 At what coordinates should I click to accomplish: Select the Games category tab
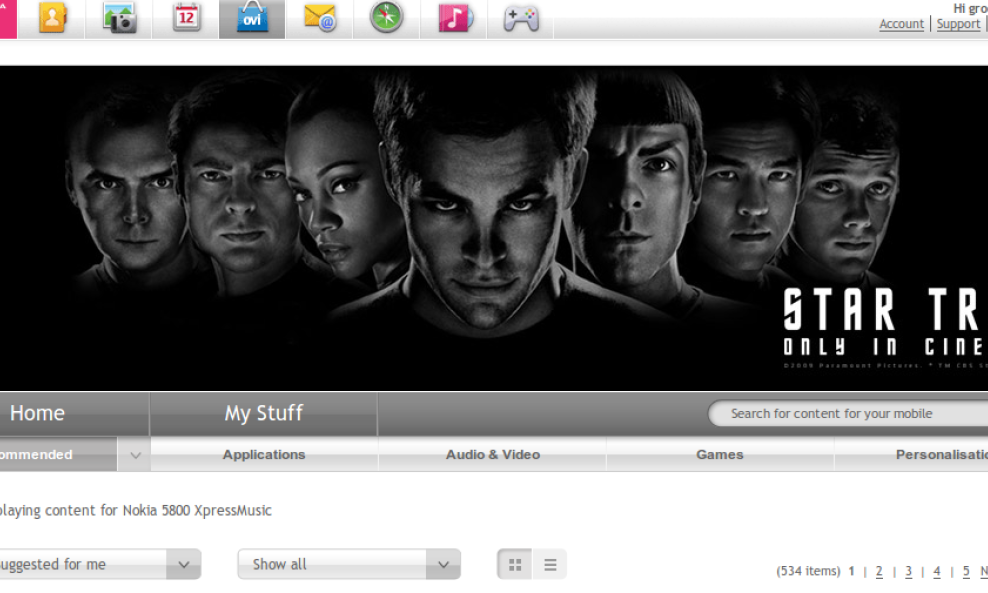pyautogui.click(x=720, y=454)
